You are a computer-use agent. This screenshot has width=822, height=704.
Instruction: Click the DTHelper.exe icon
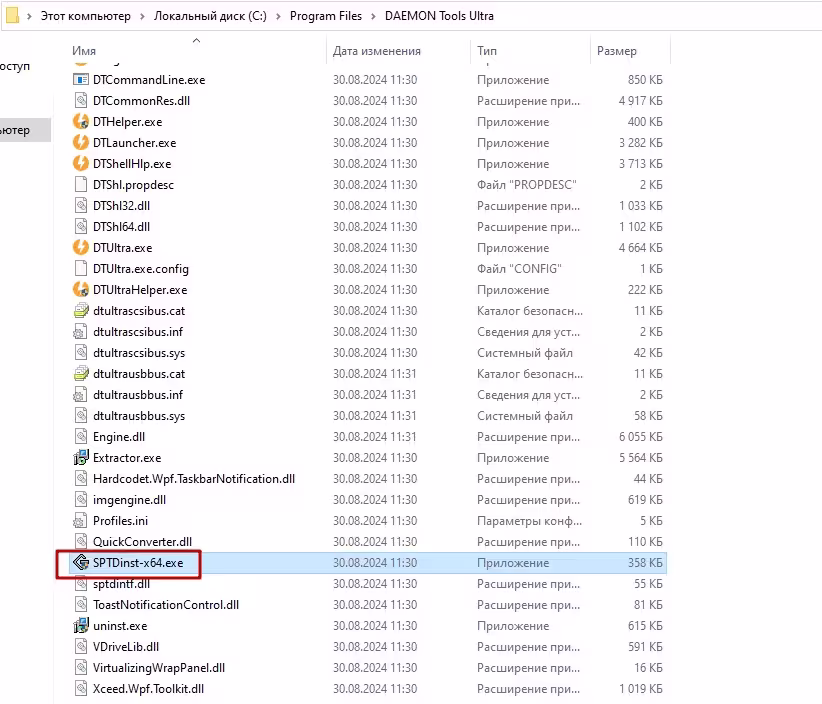tap(82, 122)
